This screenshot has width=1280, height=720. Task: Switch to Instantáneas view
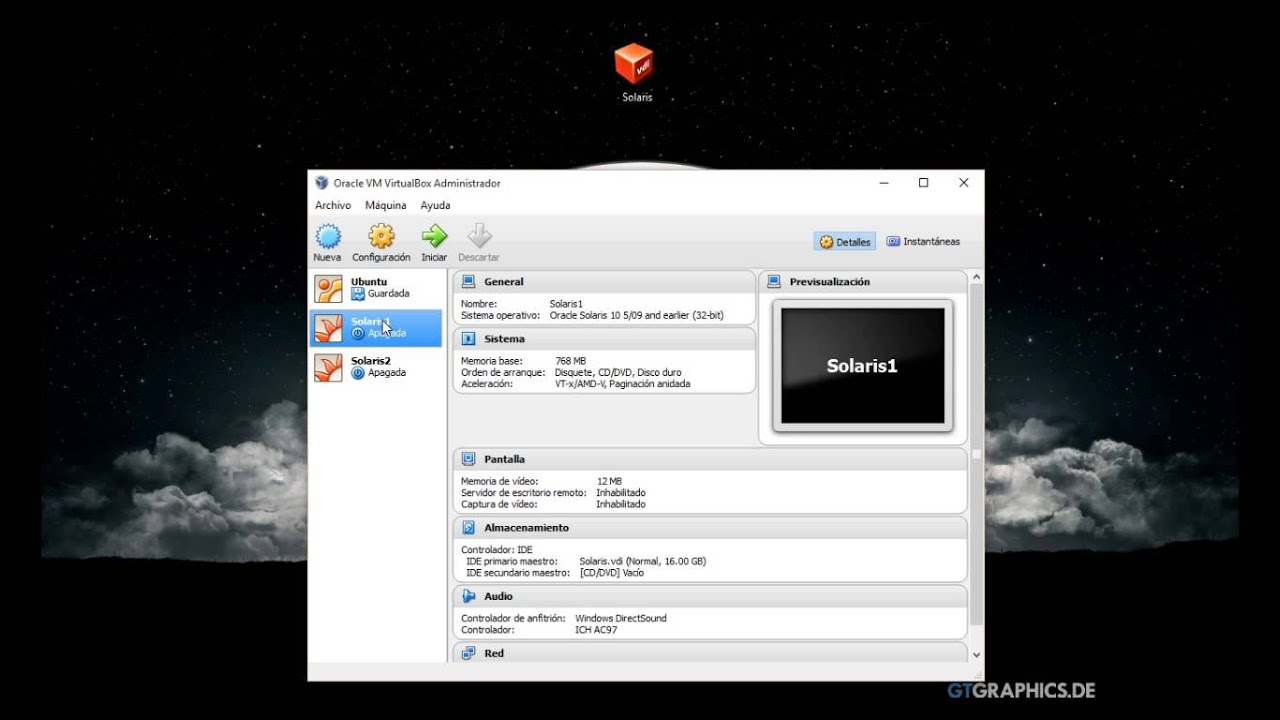pyautogui.click(x=923, y=242)
